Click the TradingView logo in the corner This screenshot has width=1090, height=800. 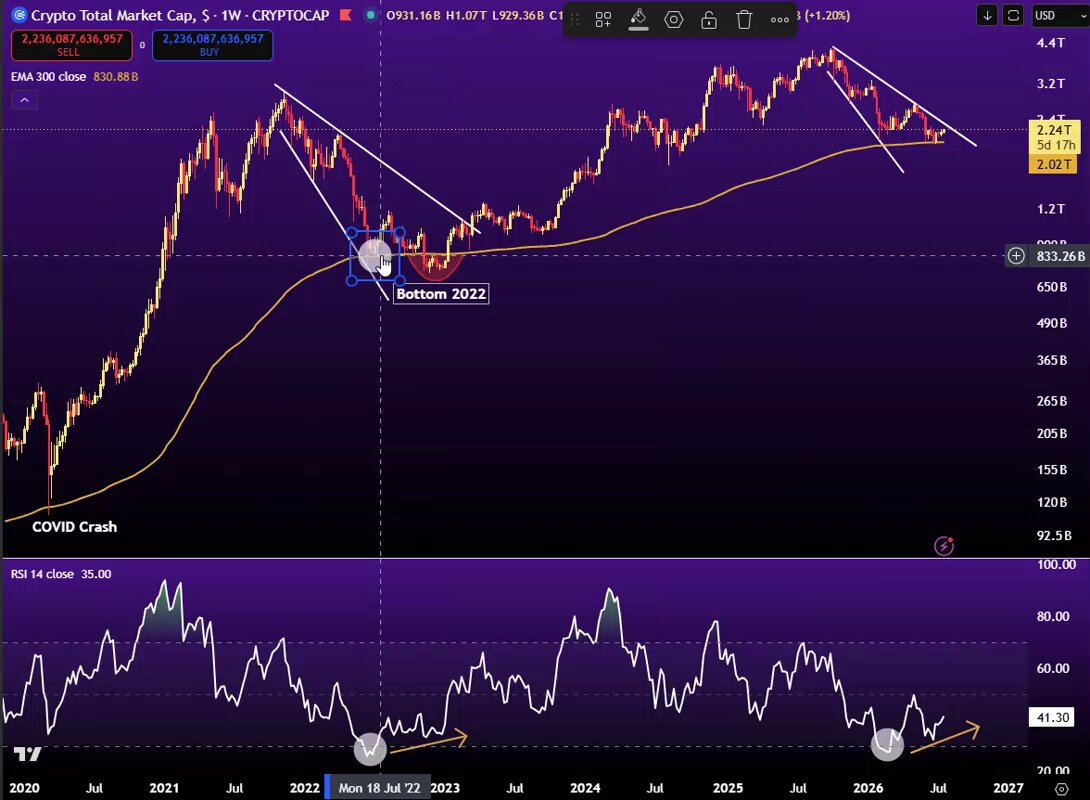[x=28, y=753]
